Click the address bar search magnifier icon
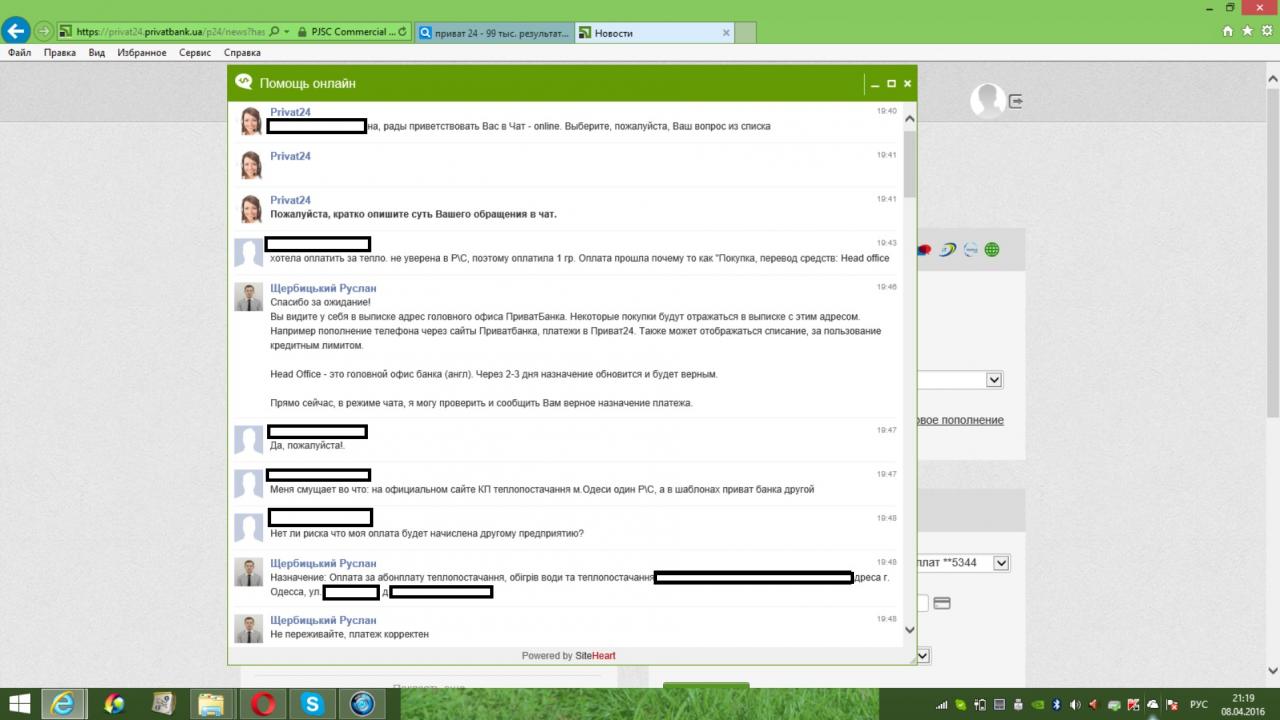This screenshot has width=1280, height=720. click(275, 32)
